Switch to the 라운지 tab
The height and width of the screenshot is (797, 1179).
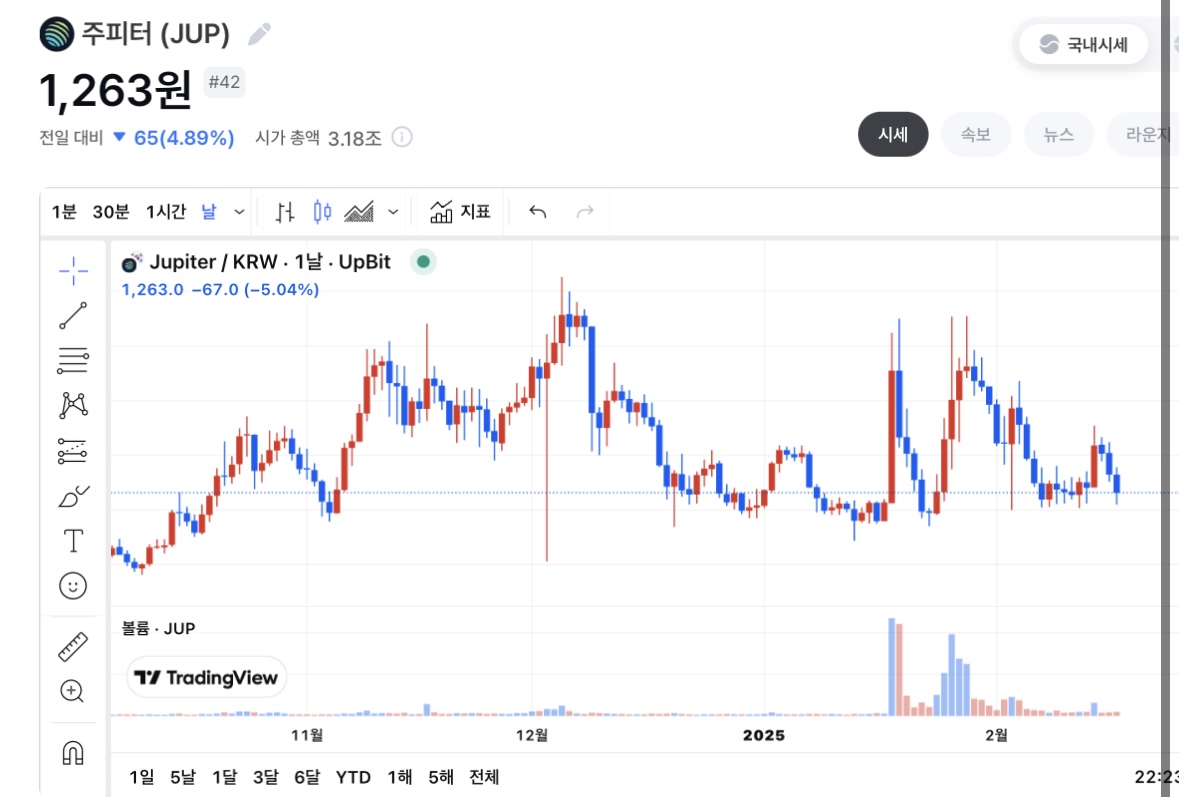click(x=1141, y=135)
